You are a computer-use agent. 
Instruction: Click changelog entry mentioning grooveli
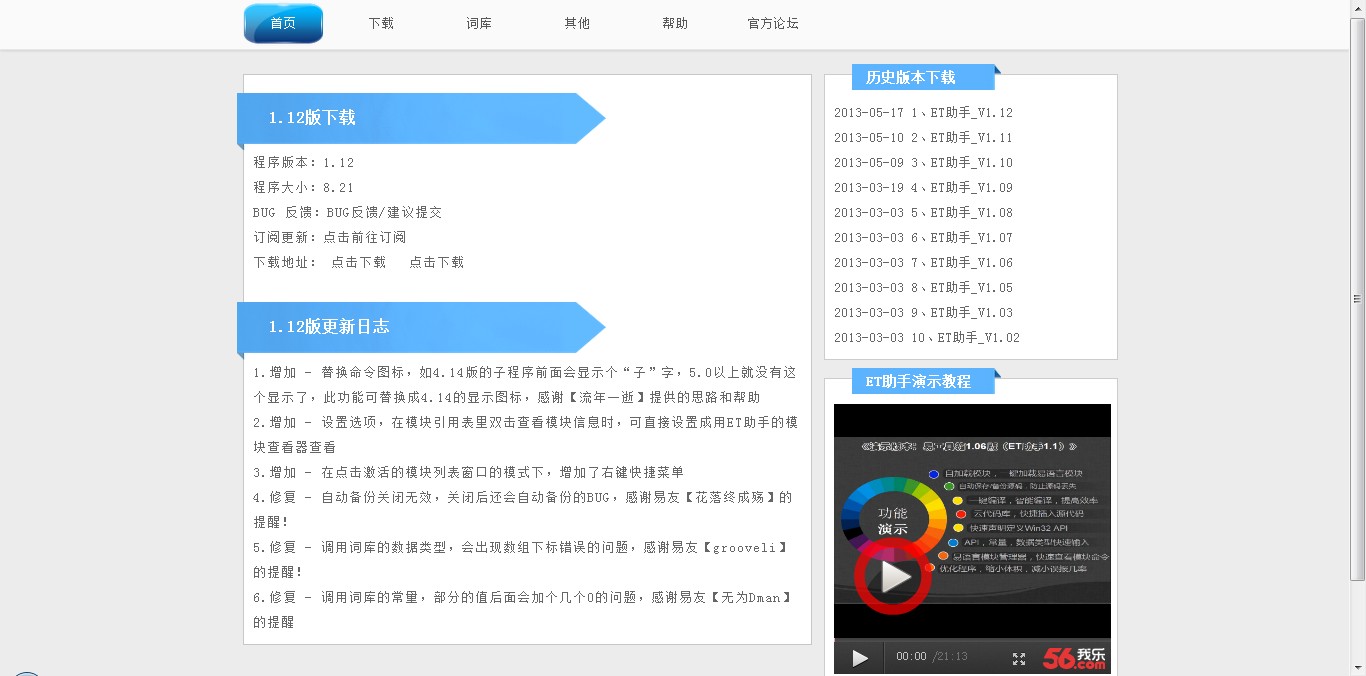point(521,560)
